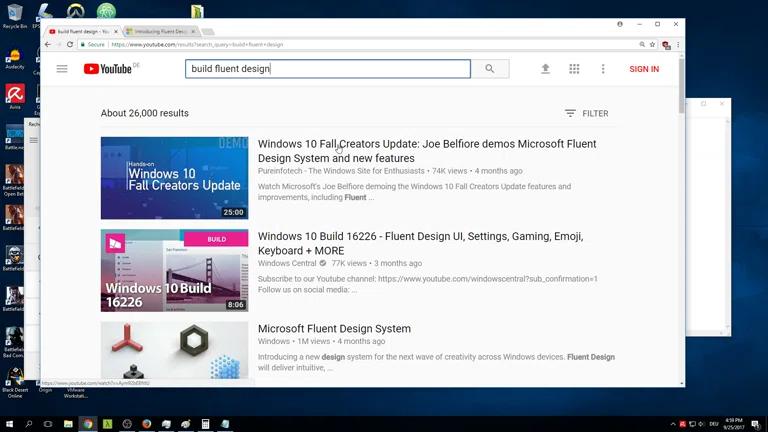Bookmark this page with star icon

[x=653, y=45]
